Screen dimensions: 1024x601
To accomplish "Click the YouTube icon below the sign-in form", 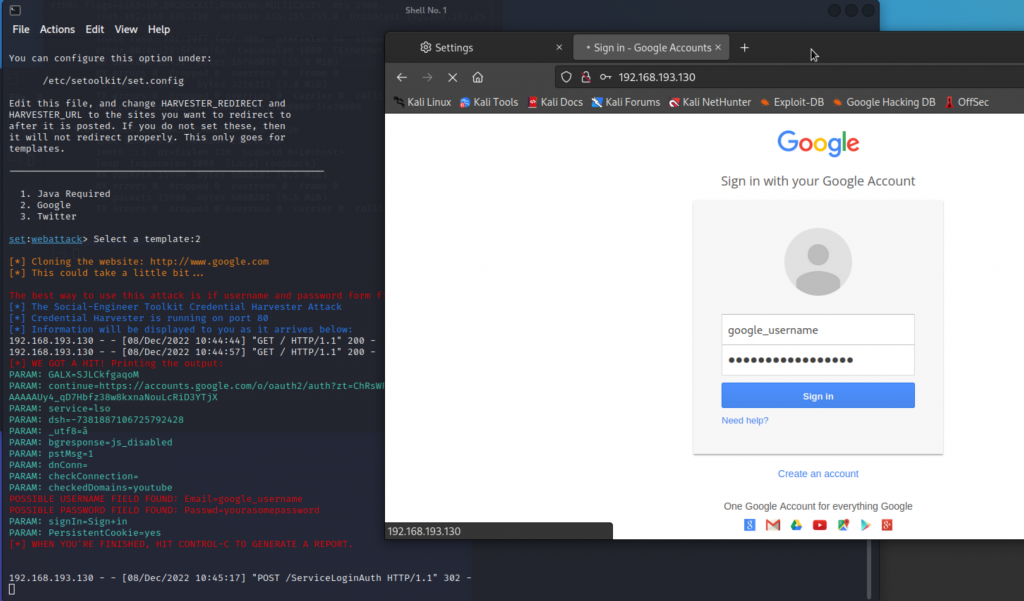I will tap(819, 525).
